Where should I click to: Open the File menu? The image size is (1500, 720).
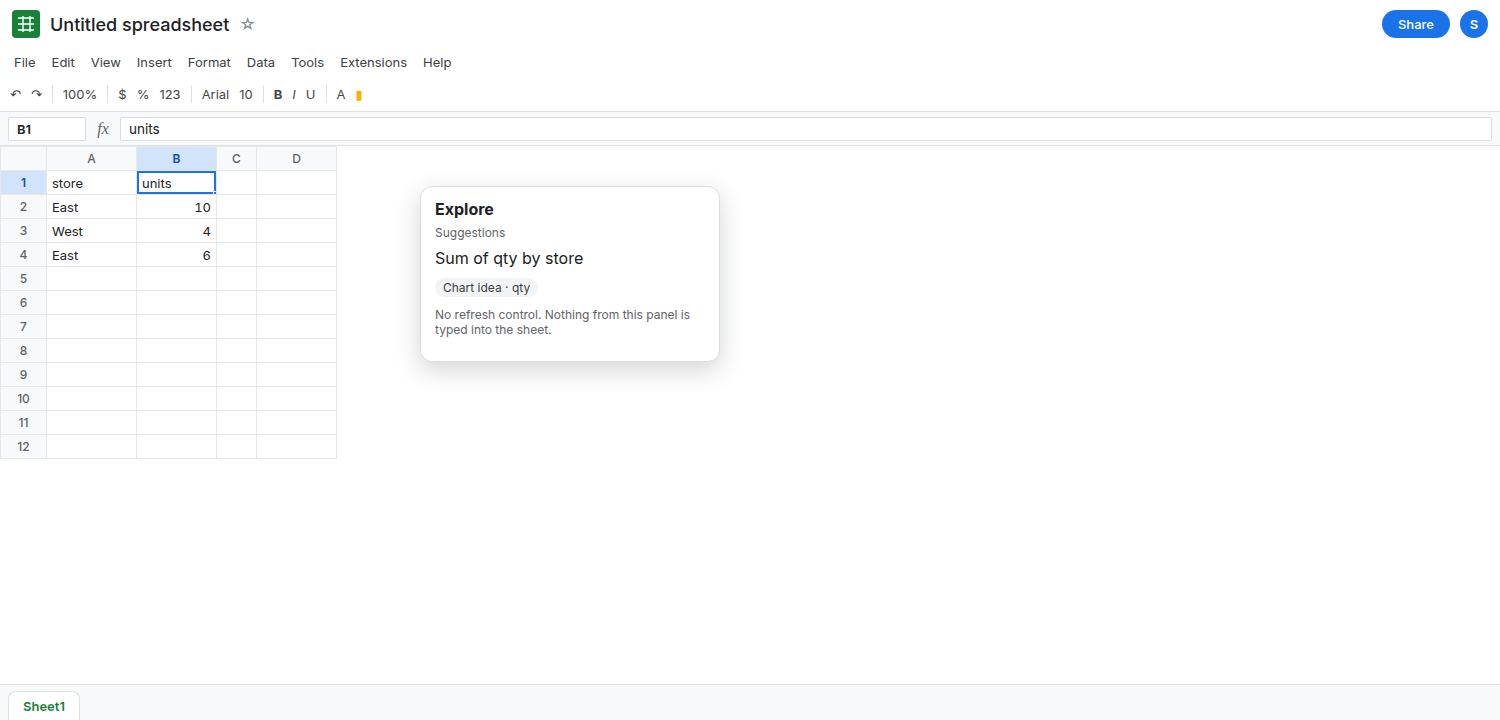25,62
